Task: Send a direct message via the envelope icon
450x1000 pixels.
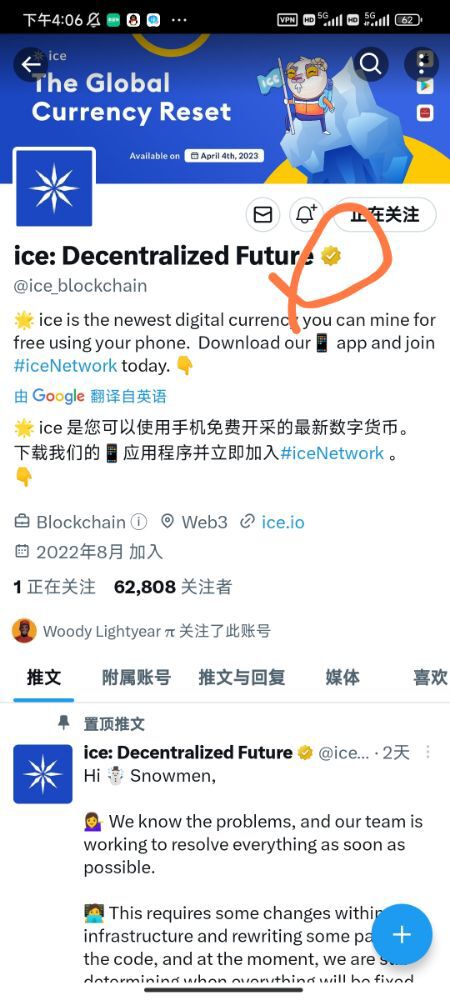Action: (x=263, y=215)
